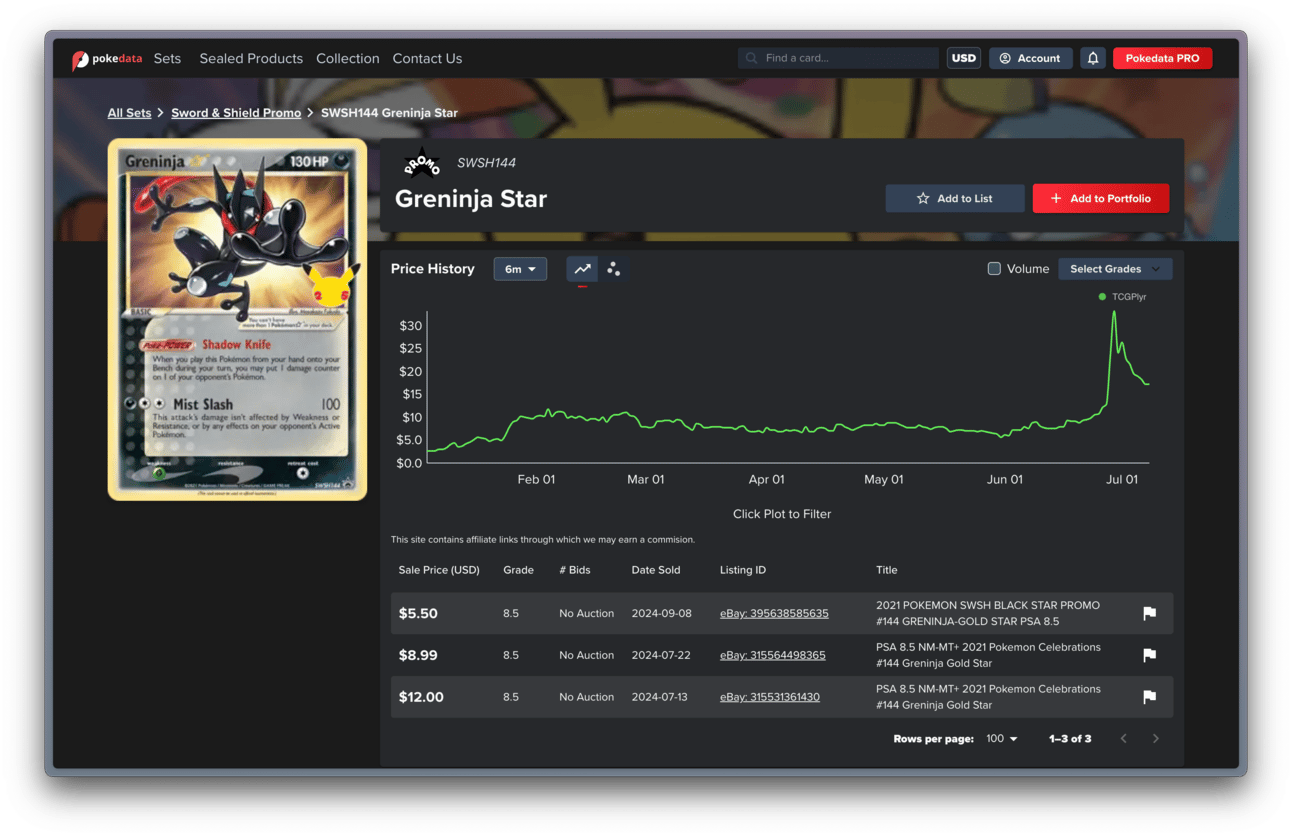
Task: Open eBay listing 395638585635
Action: pyautogui.click(x=774, y=613)
